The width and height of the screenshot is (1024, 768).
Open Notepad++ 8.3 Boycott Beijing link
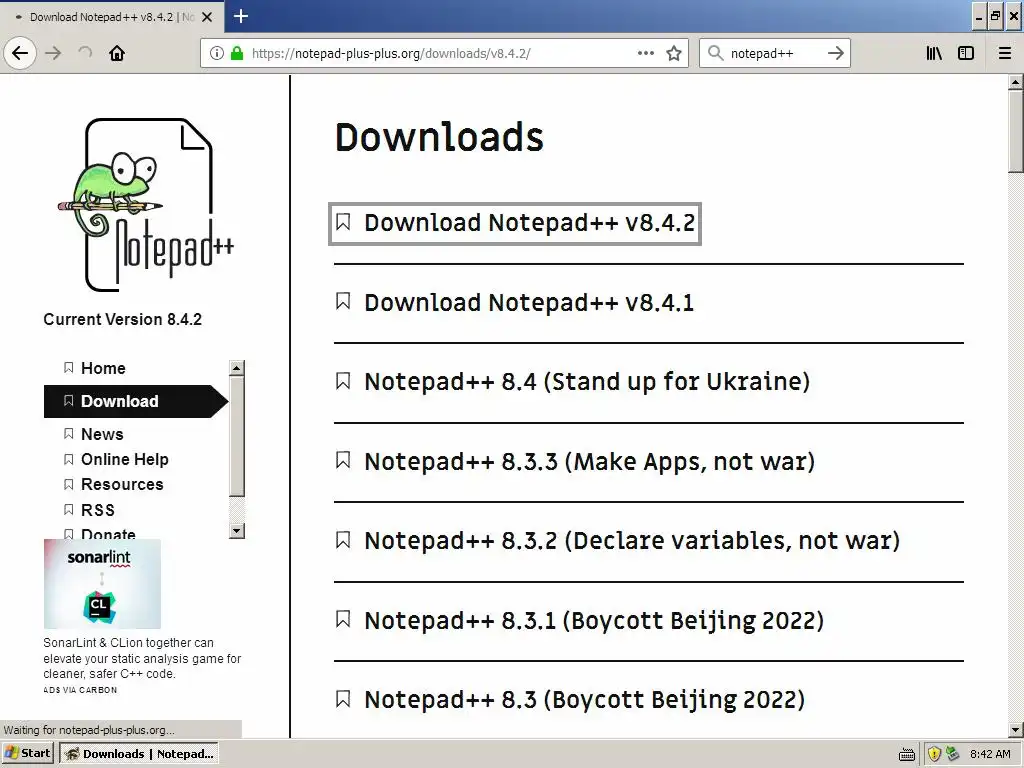pos(584,699)
